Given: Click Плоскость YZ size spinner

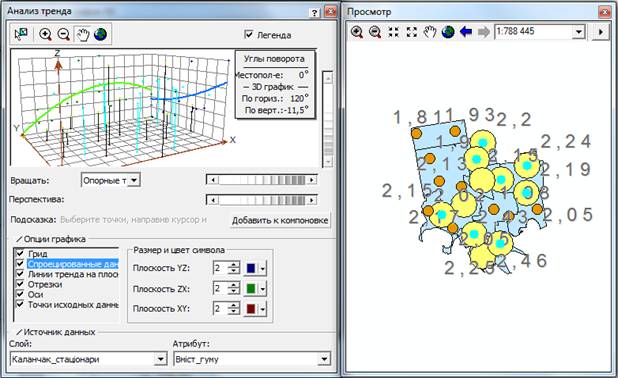Looking at the screenshot, I should 234,268.
